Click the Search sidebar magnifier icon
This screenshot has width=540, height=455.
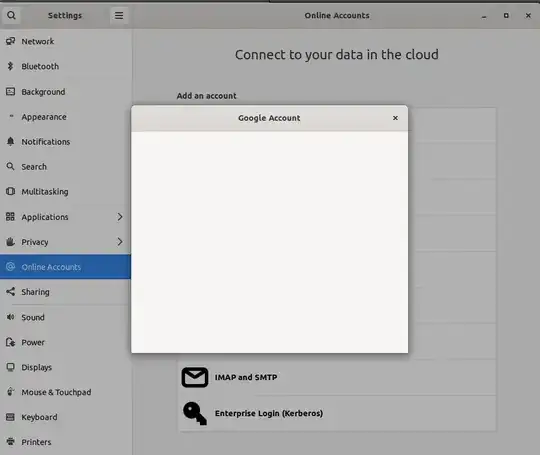10,167
